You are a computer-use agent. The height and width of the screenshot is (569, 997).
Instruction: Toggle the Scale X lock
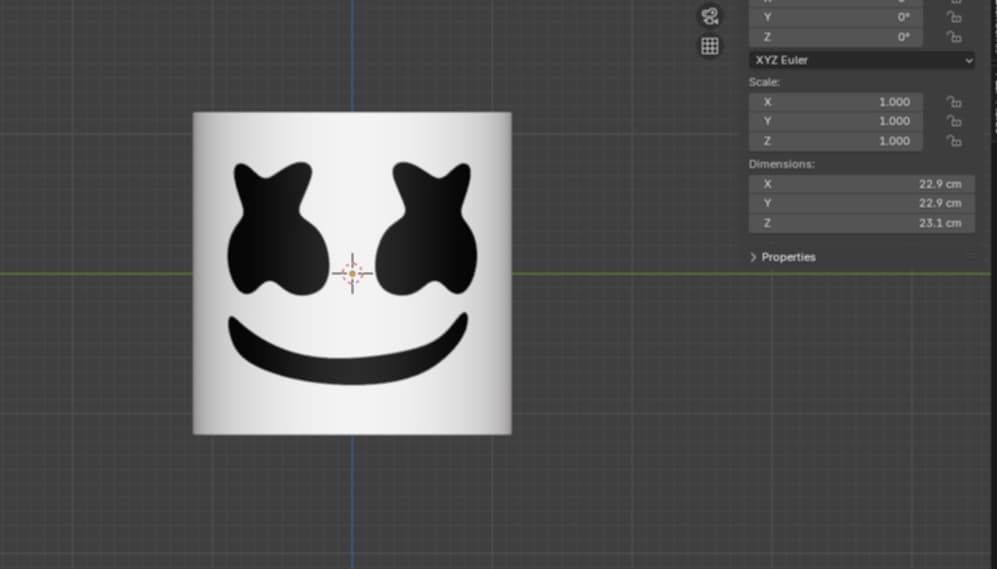tap(954, 102)
